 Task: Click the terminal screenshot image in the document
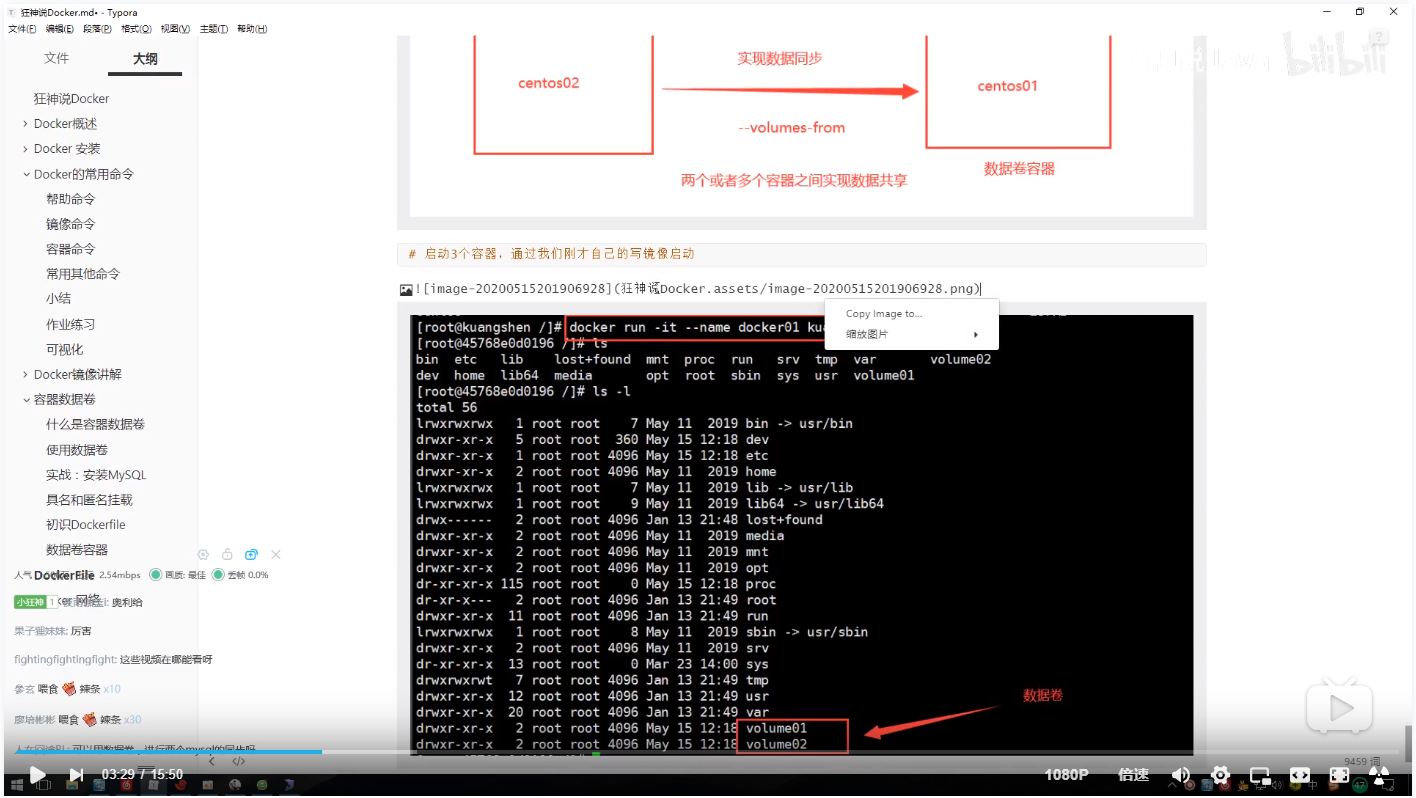point(801,535)
